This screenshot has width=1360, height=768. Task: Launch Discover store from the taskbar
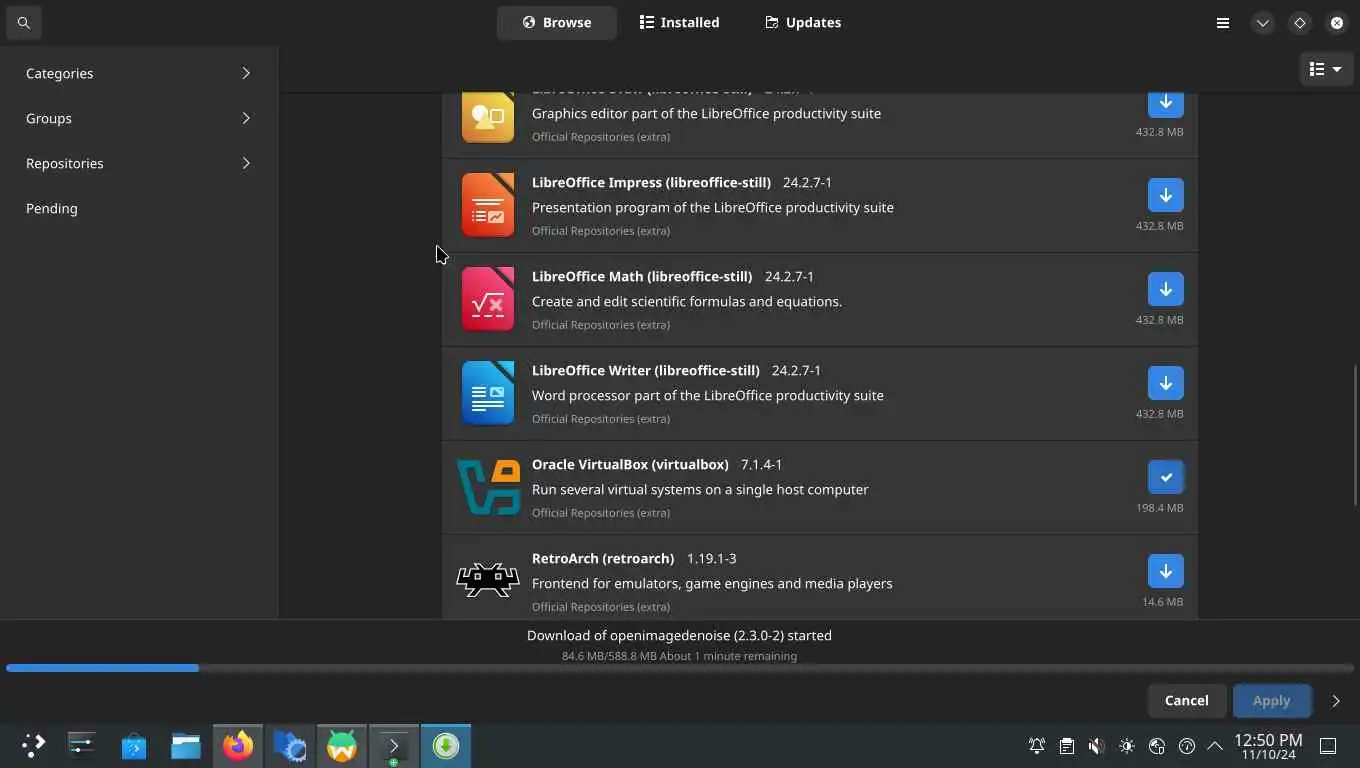[x=134, y=745]
